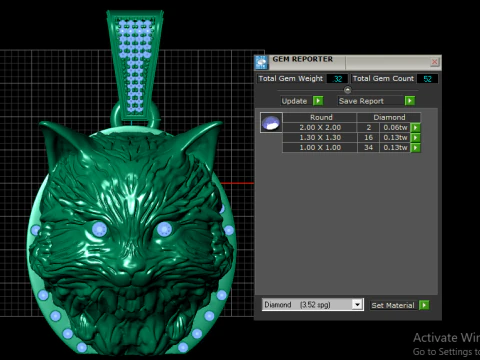
Task: Open the Diamond (3.52 spg) material dropdown
Action: click(357, 304)
